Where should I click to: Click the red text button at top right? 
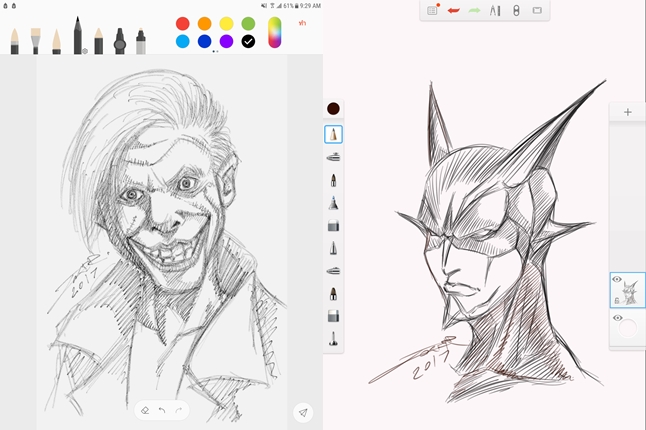pyautogui.click(x=303, y=23)
